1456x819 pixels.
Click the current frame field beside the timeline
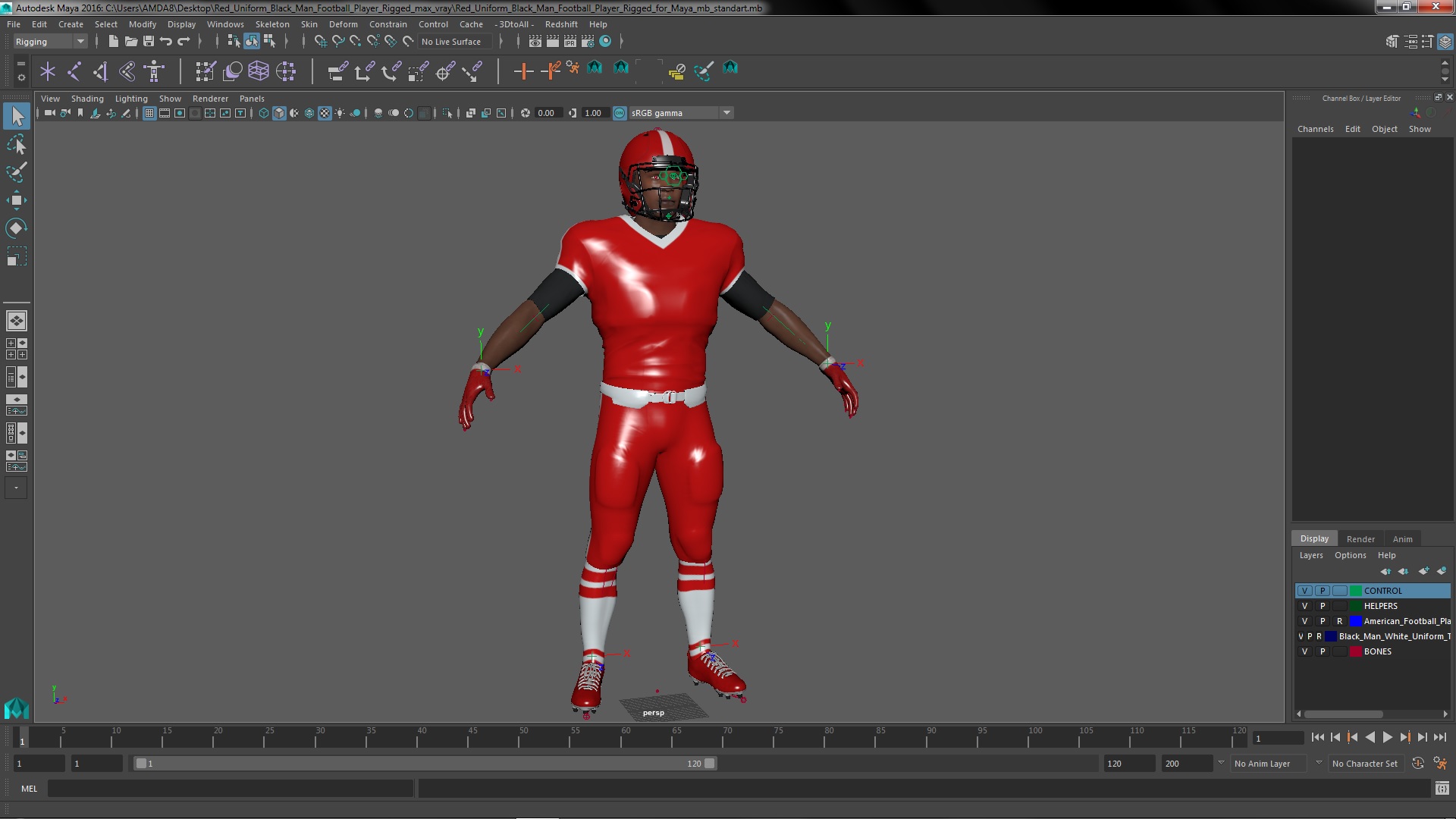tap(1278, 739)
